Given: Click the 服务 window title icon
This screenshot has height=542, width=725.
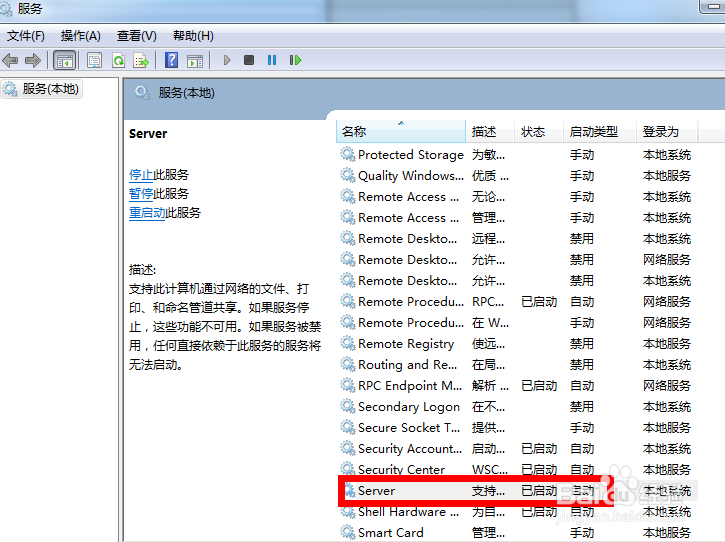Looking at the screenshot, I should click(6, 9).
